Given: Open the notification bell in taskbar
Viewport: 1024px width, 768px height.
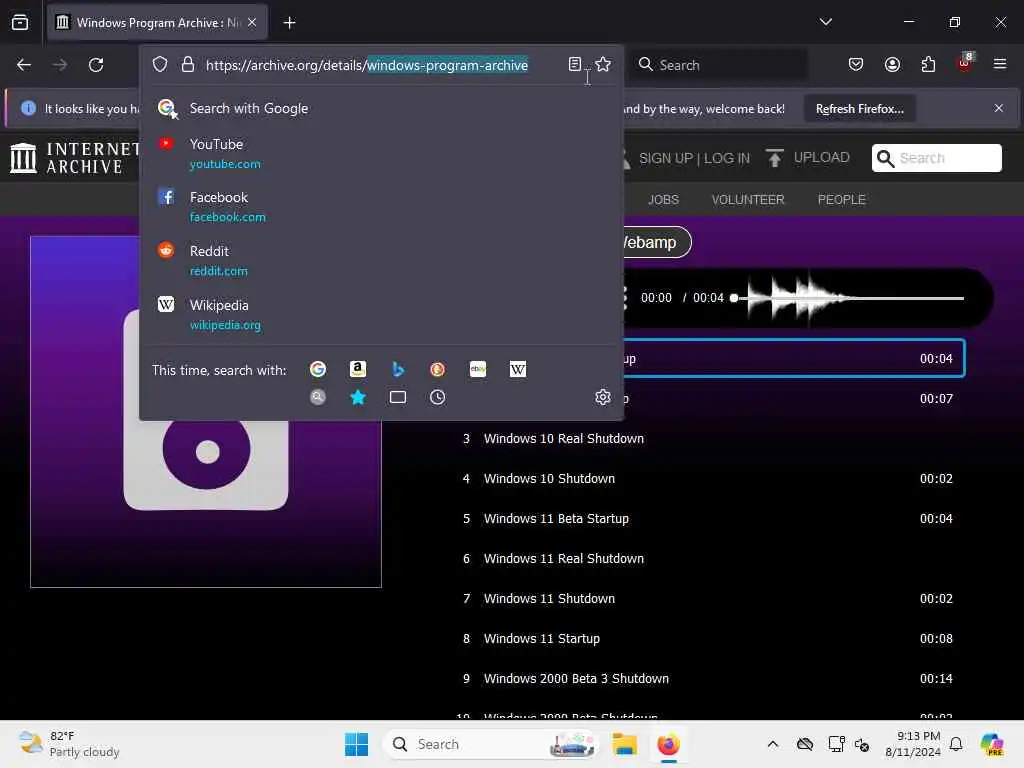Looking at the screenshot, I should (x=956, y=744).
